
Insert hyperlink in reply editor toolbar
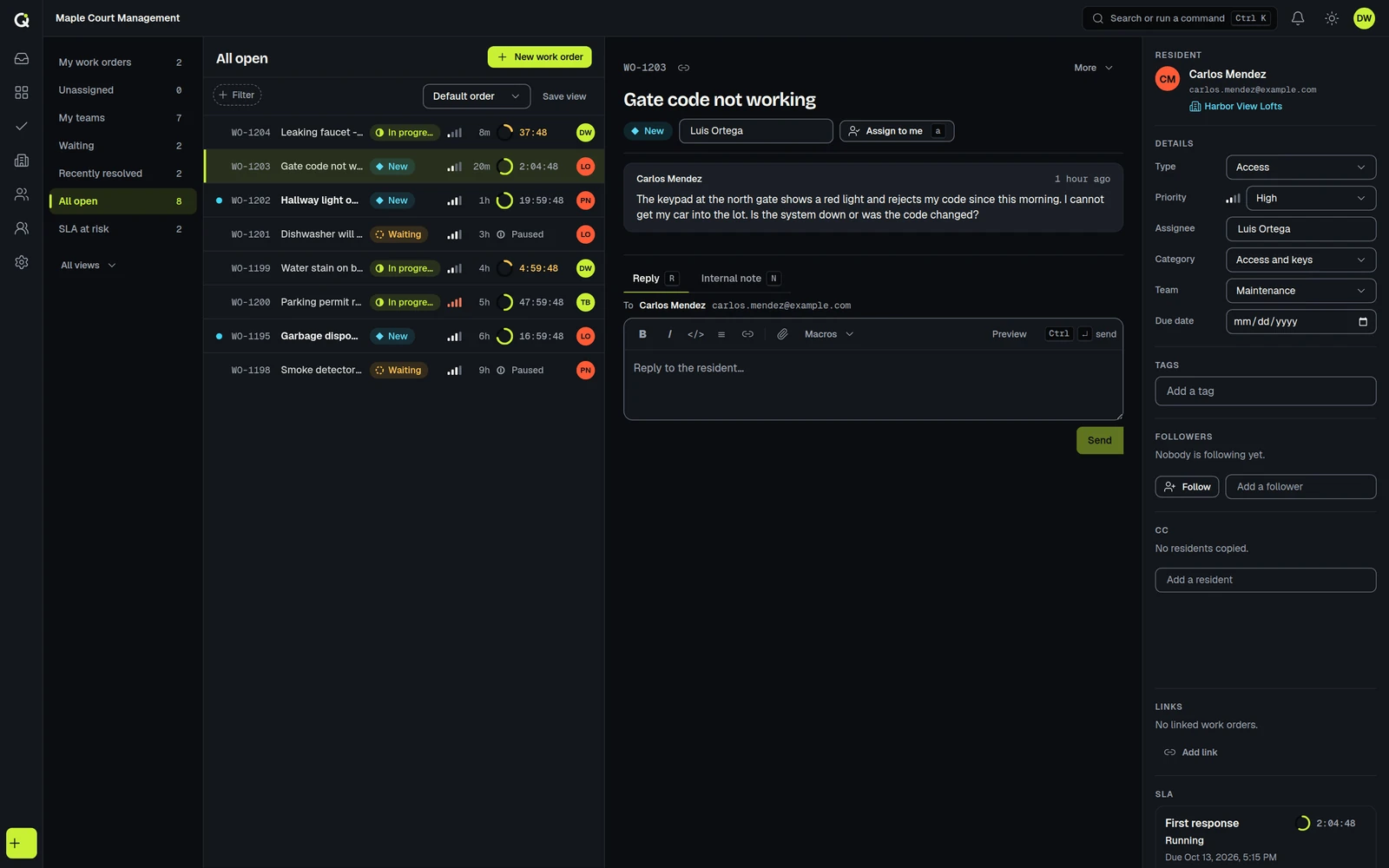pyautogui.click(x=747, y=334)
